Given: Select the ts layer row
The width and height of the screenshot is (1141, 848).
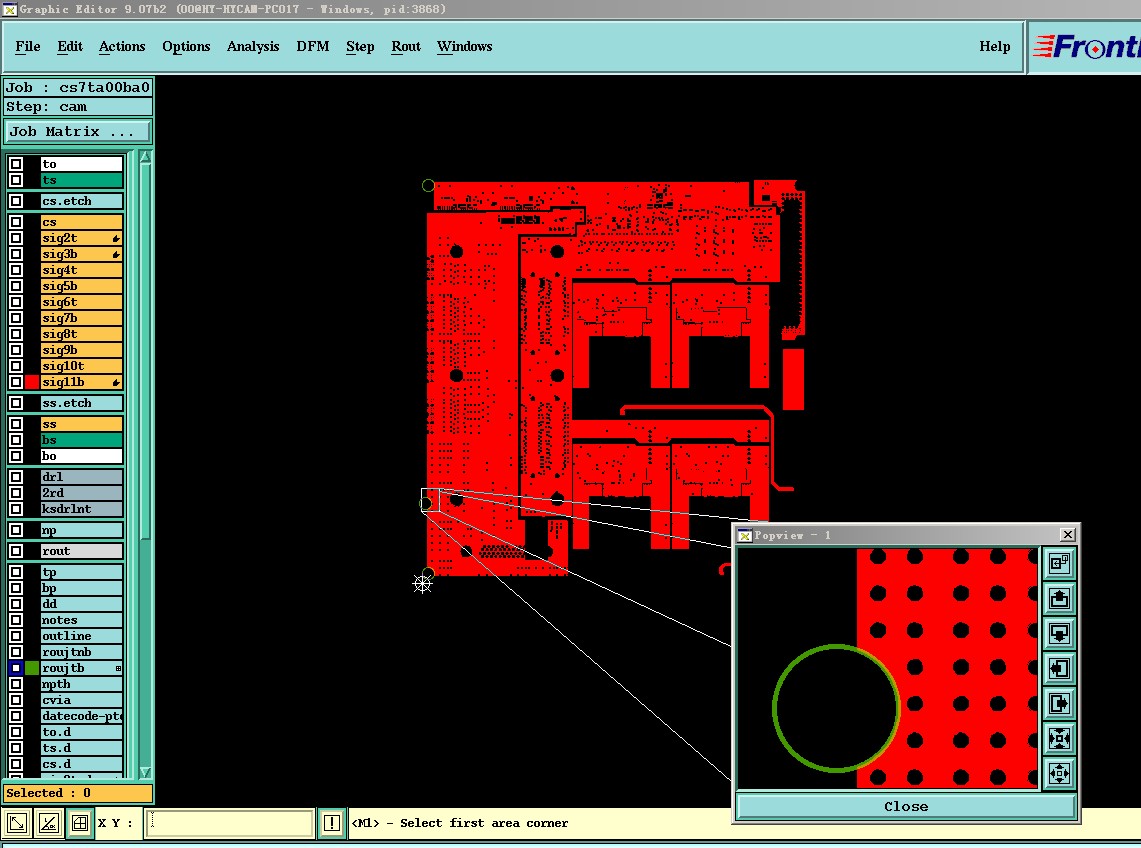Looking at the screenshot, I should pos(82,180).
